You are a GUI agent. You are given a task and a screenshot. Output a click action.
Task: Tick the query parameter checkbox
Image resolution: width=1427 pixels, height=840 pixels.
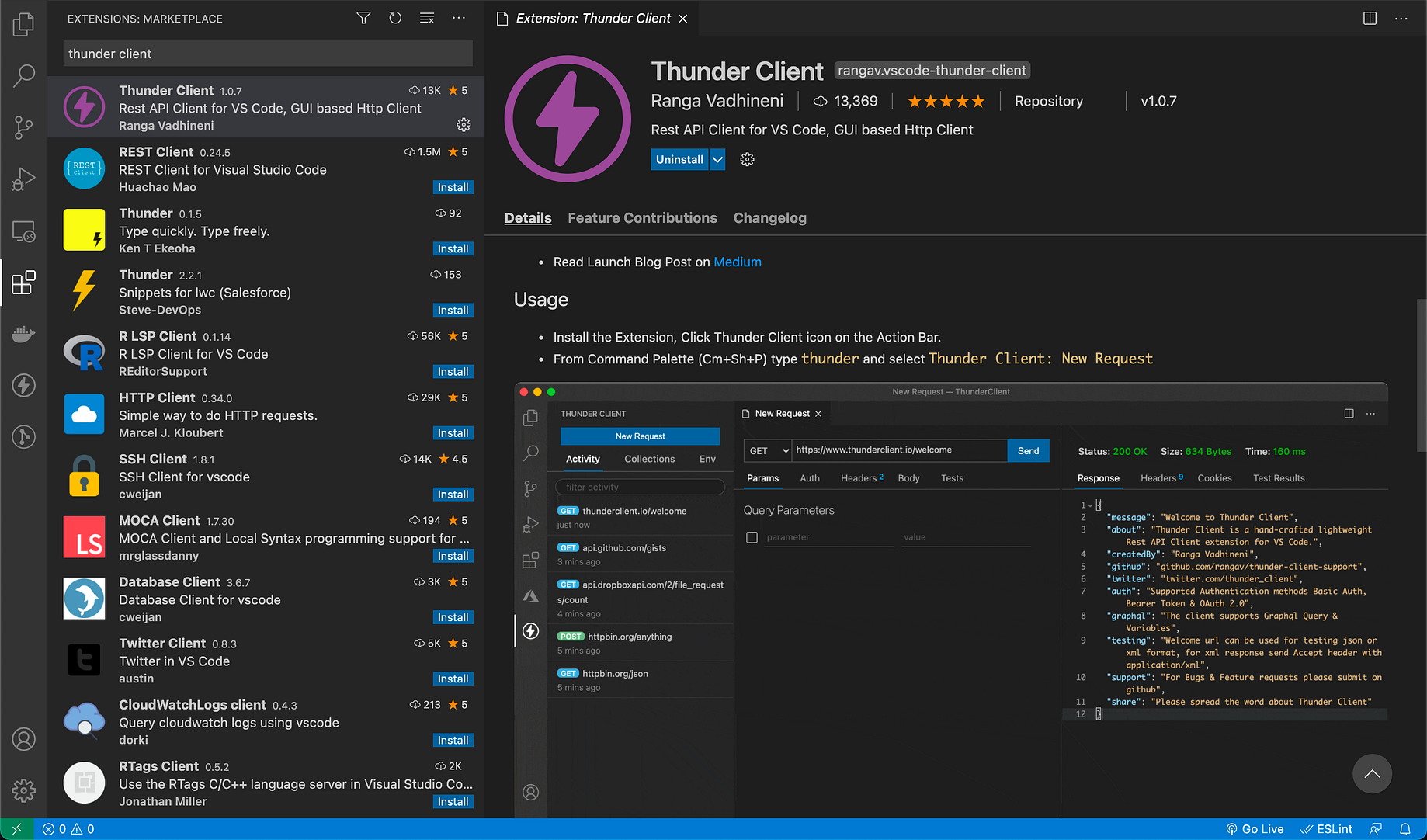[752, 536]
